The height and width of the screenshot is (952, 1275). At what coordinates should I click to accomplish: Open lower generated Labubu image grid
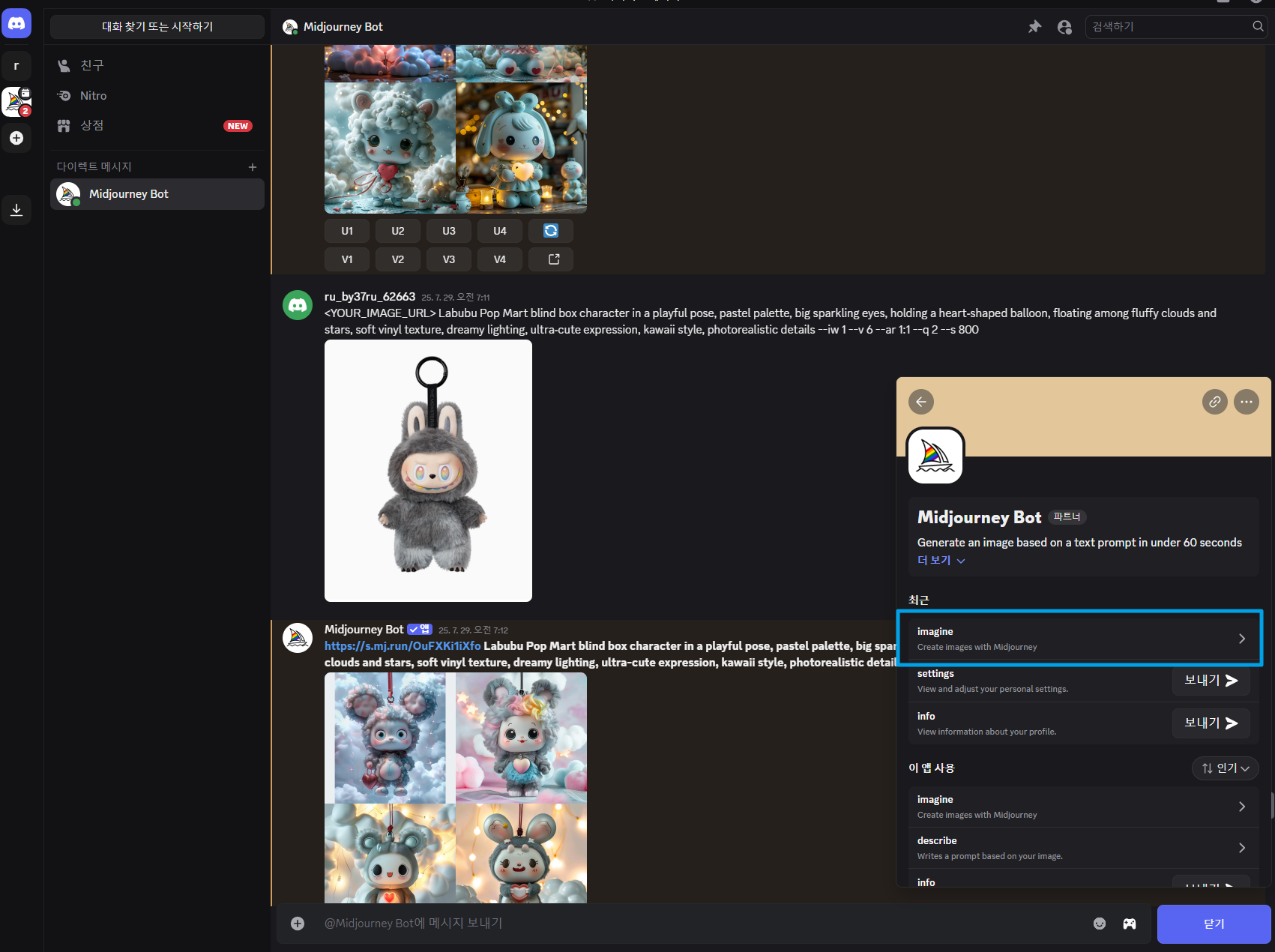tap(456, 787)
